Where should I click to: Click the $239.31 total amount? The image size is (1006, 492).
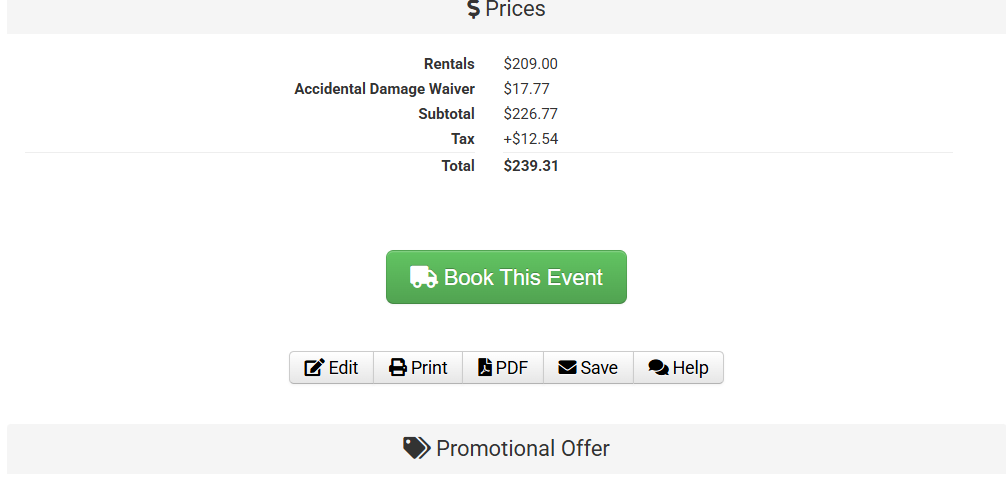point(531,166)
